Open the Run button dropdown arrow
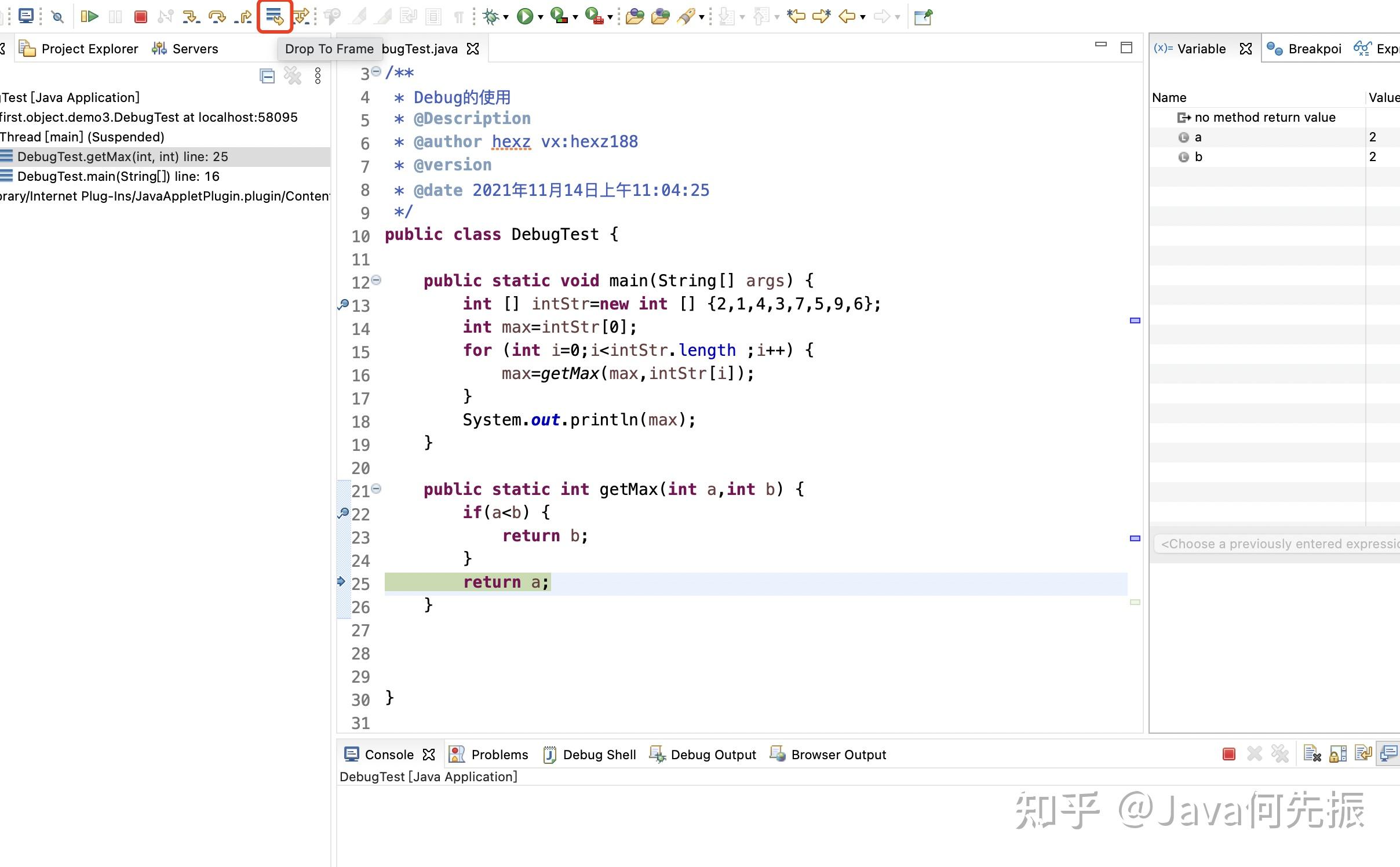This screenshot has width=1400, height=867. (x=541, y=17)
